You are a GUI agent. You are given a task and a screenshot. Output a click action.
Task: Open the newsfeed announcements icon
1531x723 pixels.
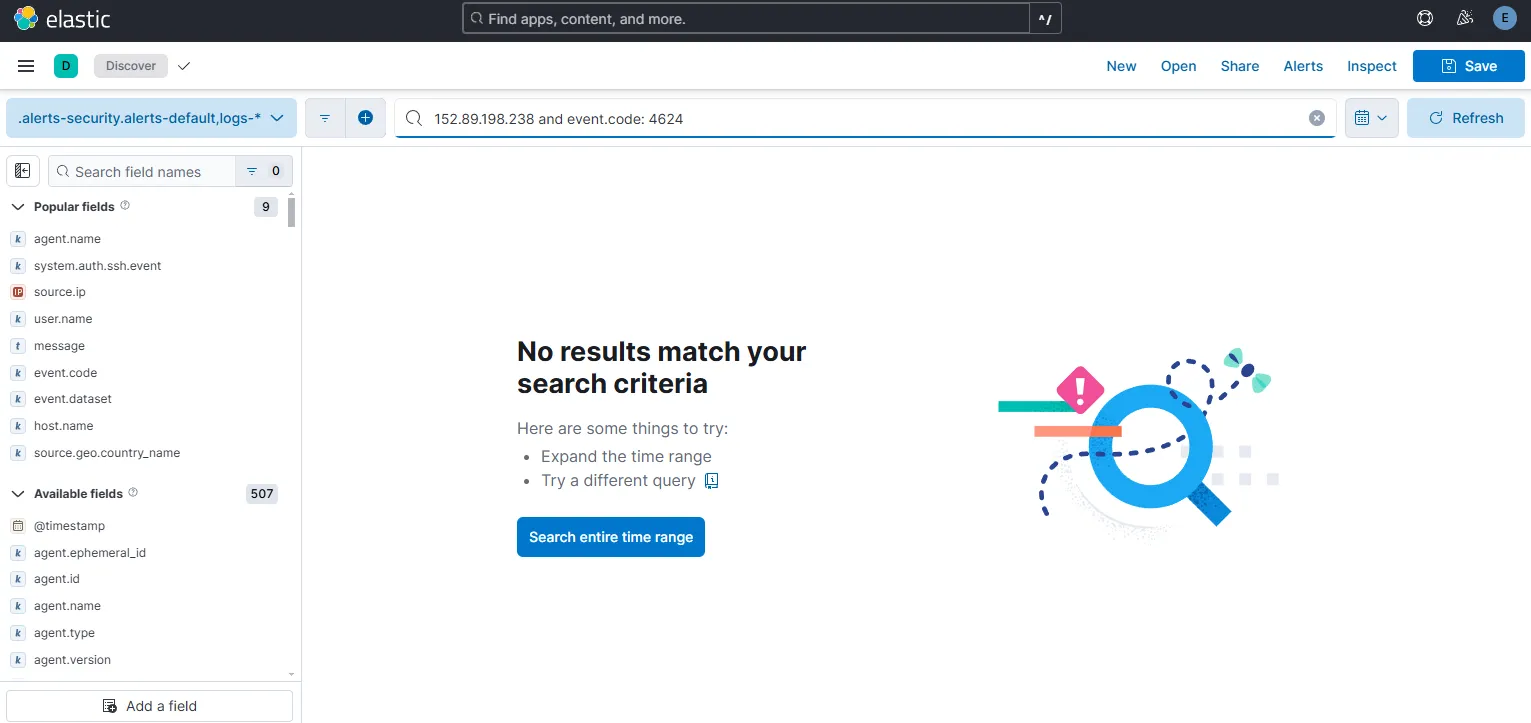tap(1464, 17)
